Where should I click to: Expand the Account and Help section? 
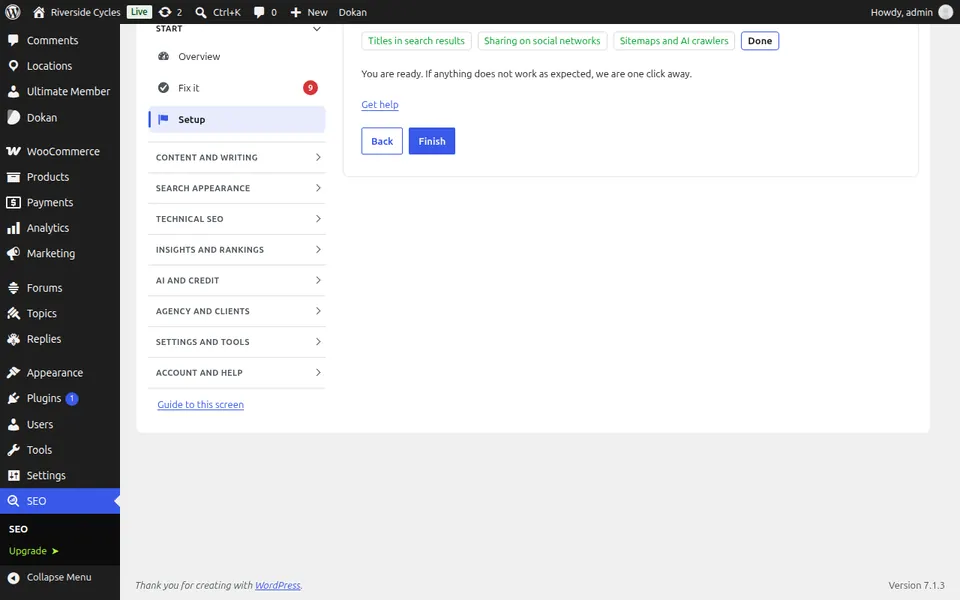[x=237, y=373]
